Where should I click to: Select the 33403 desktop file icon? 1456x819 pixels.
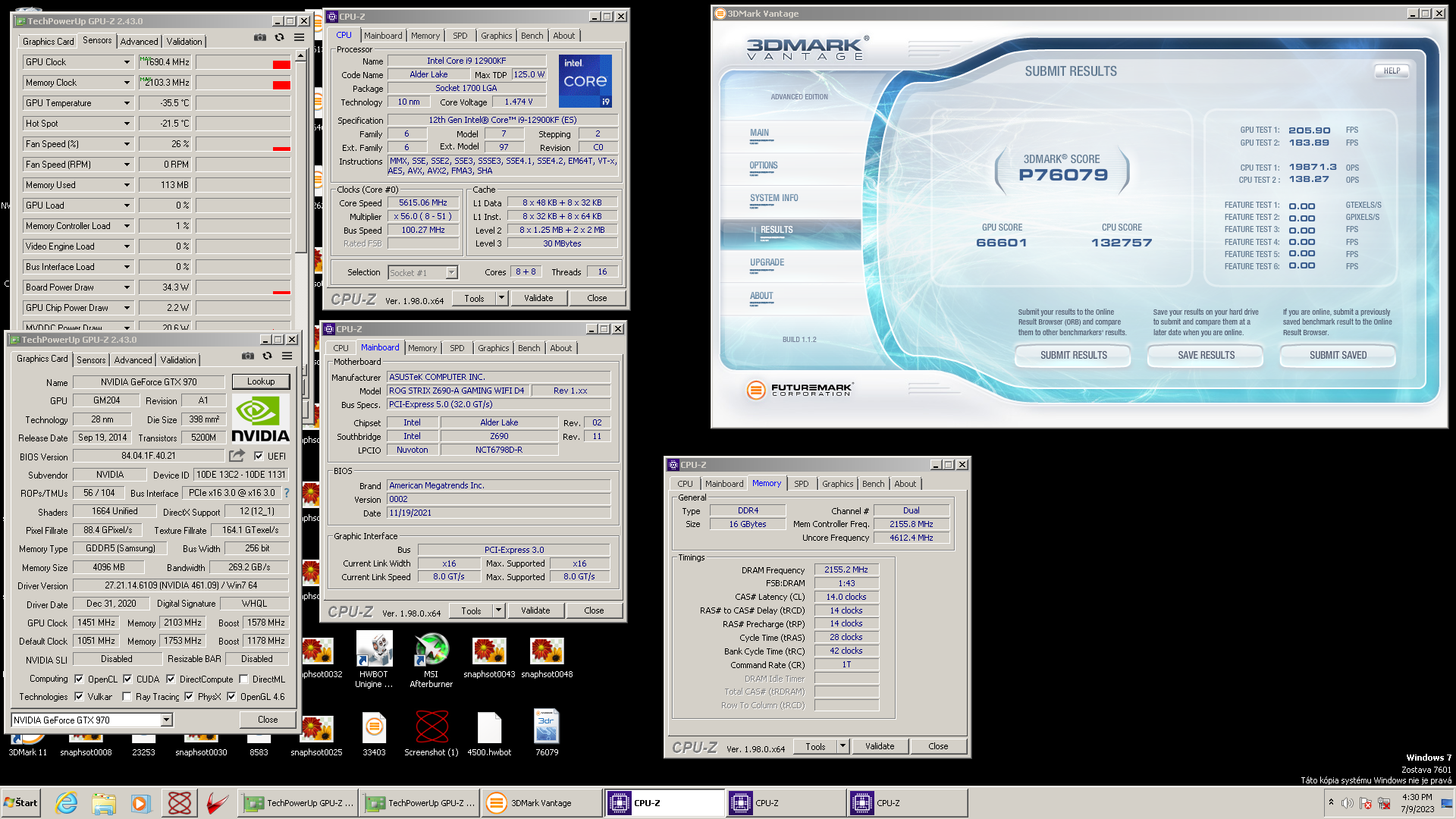374,734
